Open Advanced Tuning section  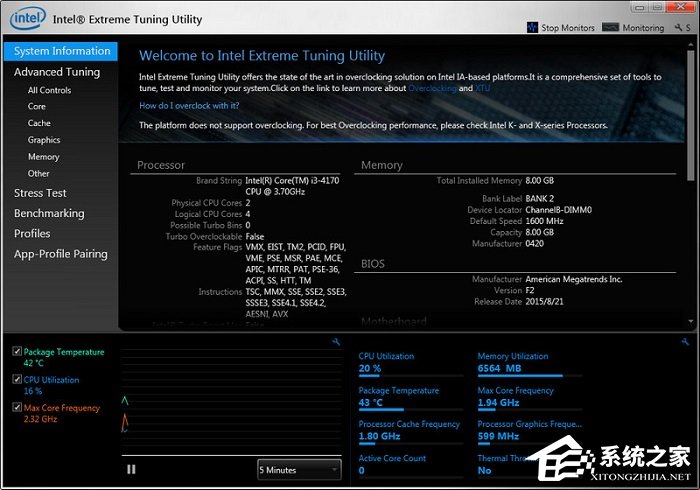57,72
